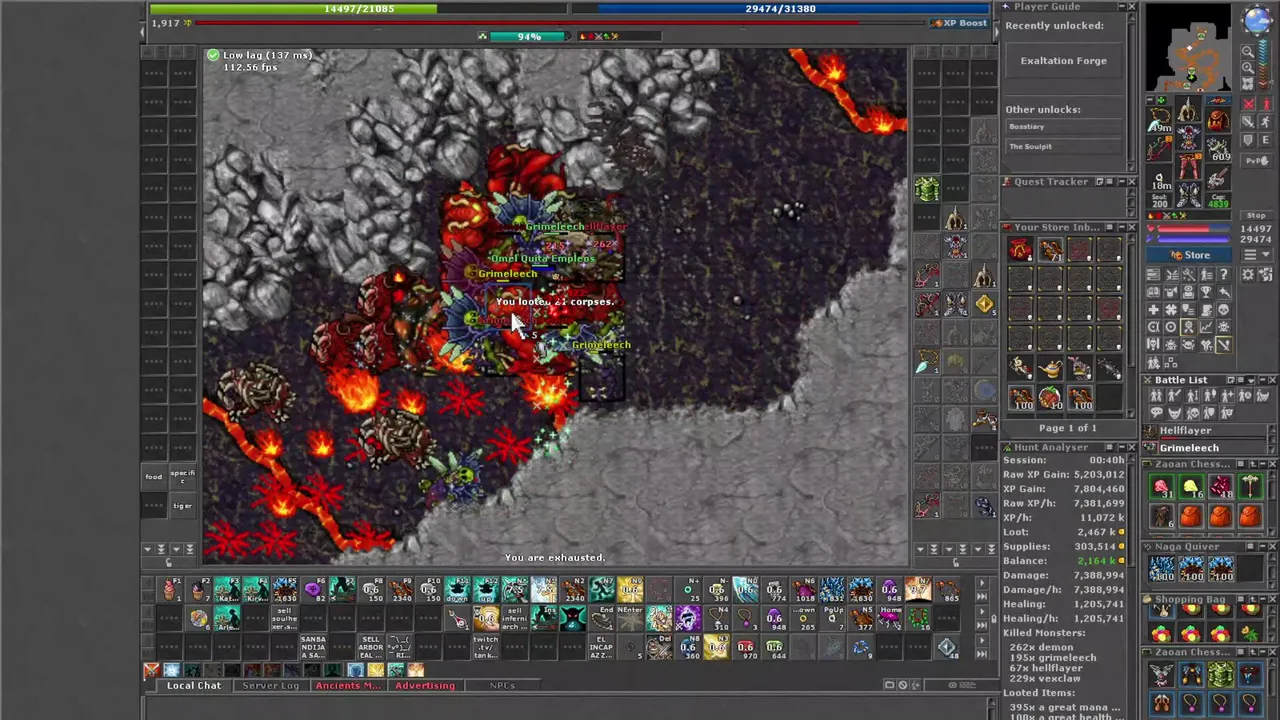The height and width of the screenshot is (720, 1280).
Task: Select the Store Inbox item with count 71
Action: 1050,250
